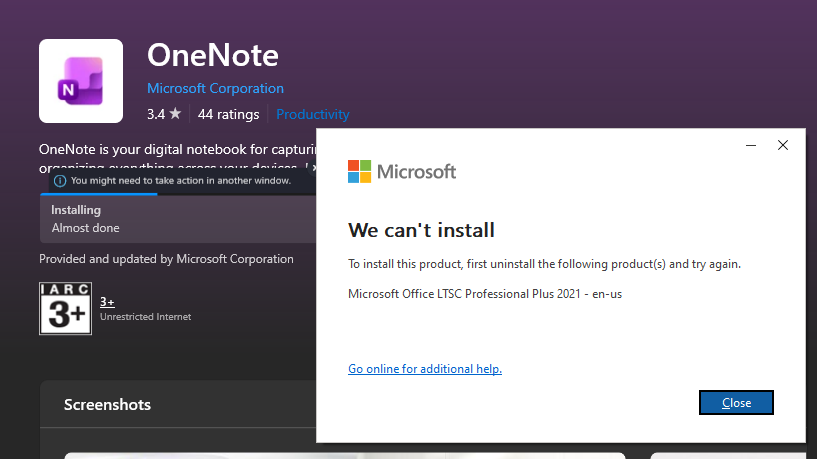Click the 'Installing' status text

coord(76,210)
